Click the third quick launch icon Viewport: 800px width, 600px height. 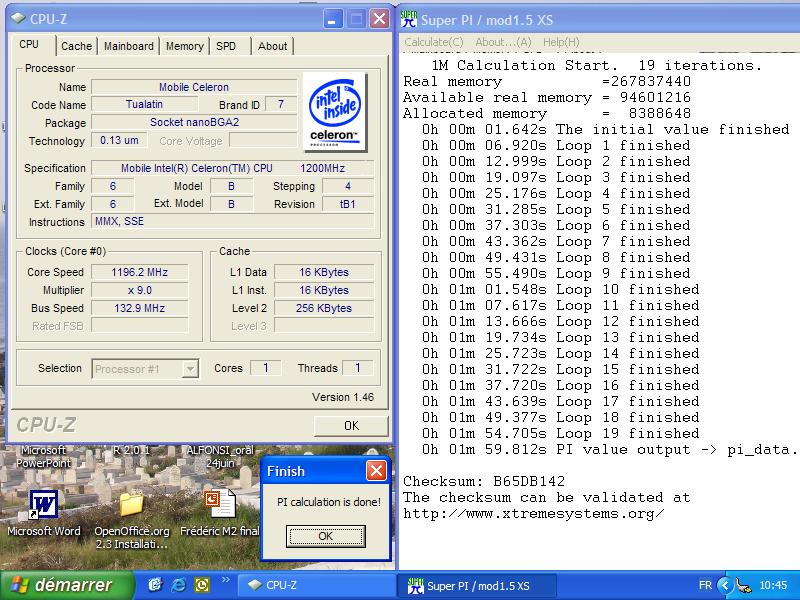click(x=202, y=585)
